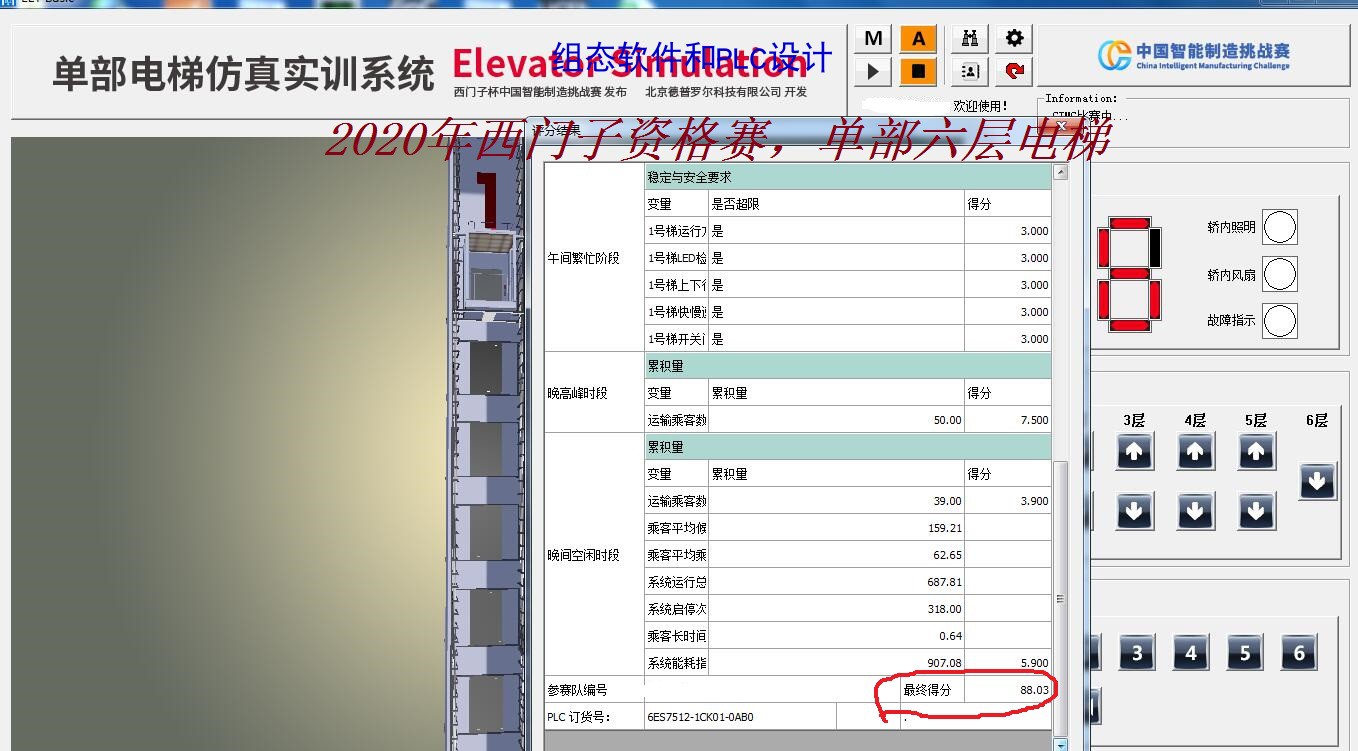Select the 1号梯快慢 row score 3.000
Viewport: 1358px width, 751px height.
click(x=1008, y=312)
